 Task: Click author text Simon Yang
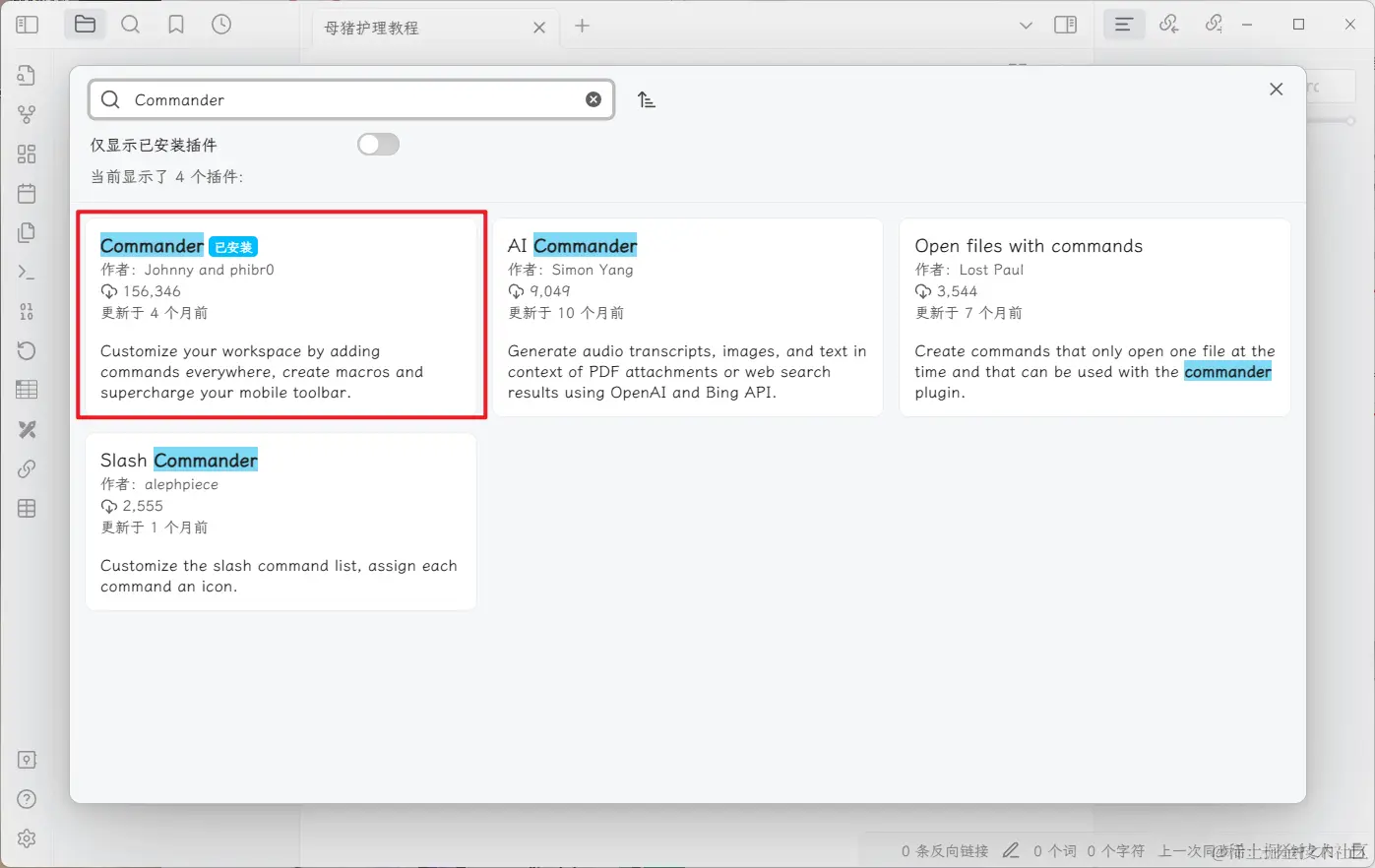593,270
